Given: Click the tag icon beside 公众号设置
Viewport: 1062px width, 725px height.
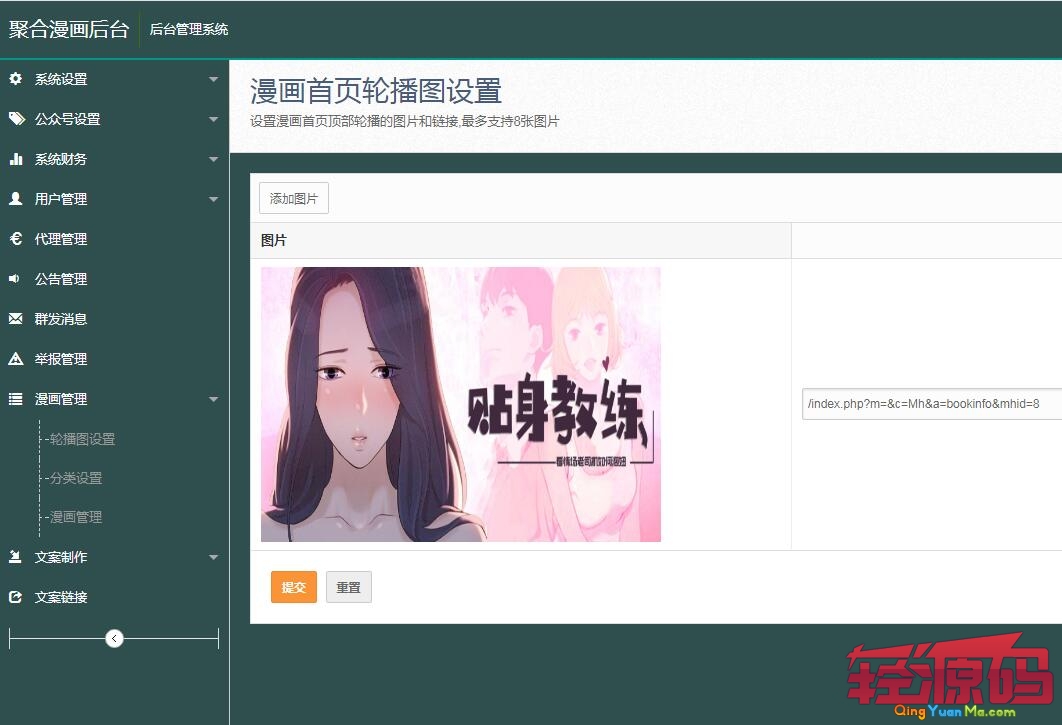Looking at the screenshot, I should (16, 119).
